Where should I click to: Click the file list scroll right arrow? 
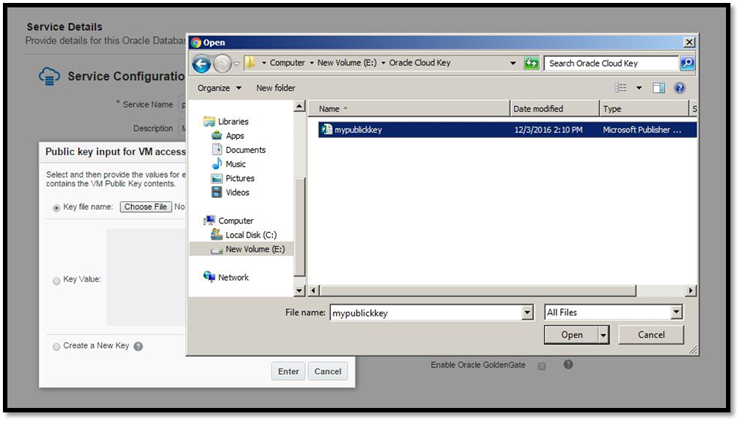(x=690, y=290)
